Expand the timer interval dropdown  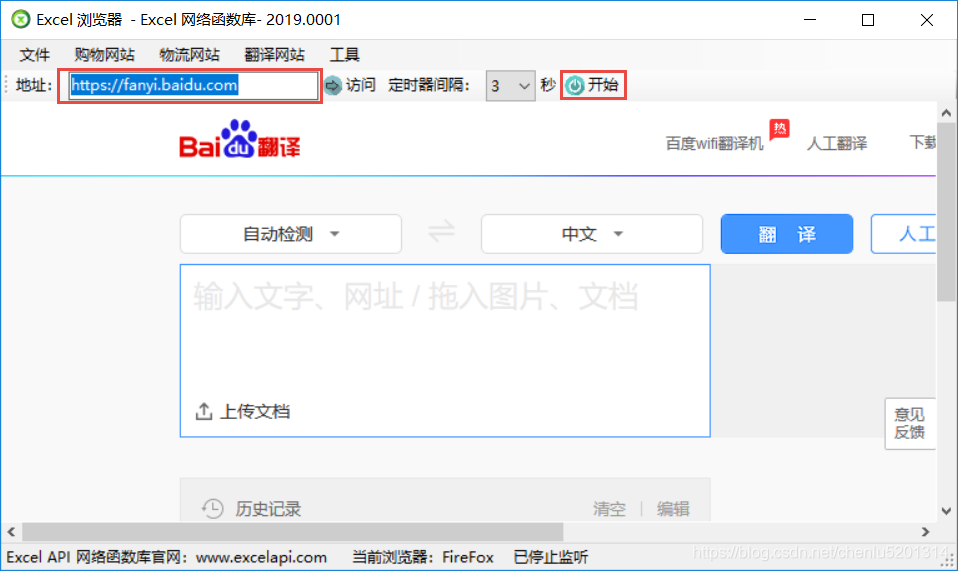click(524, 86)
